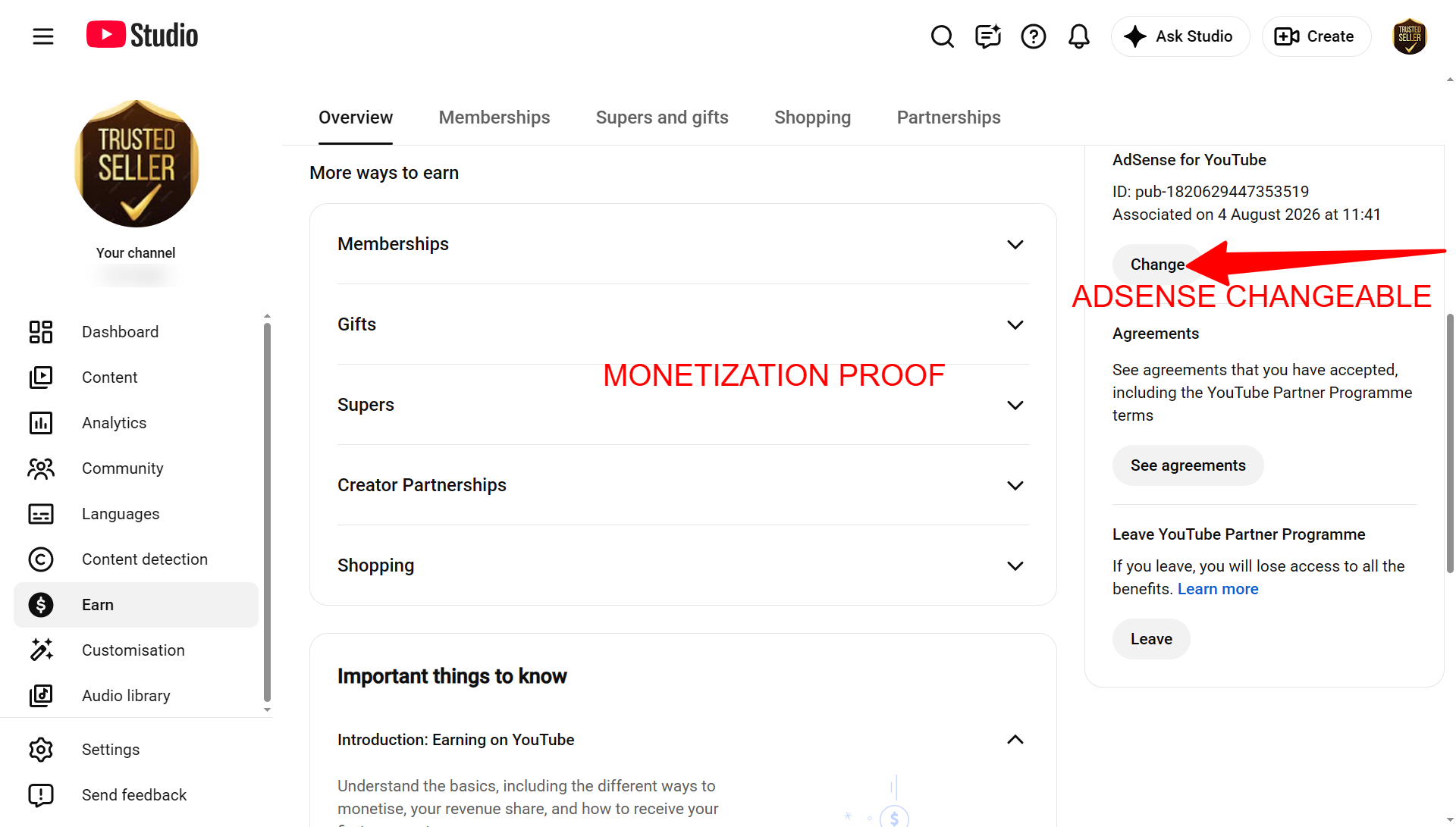Expand the Shopping section chevron

click(1015, 565)
